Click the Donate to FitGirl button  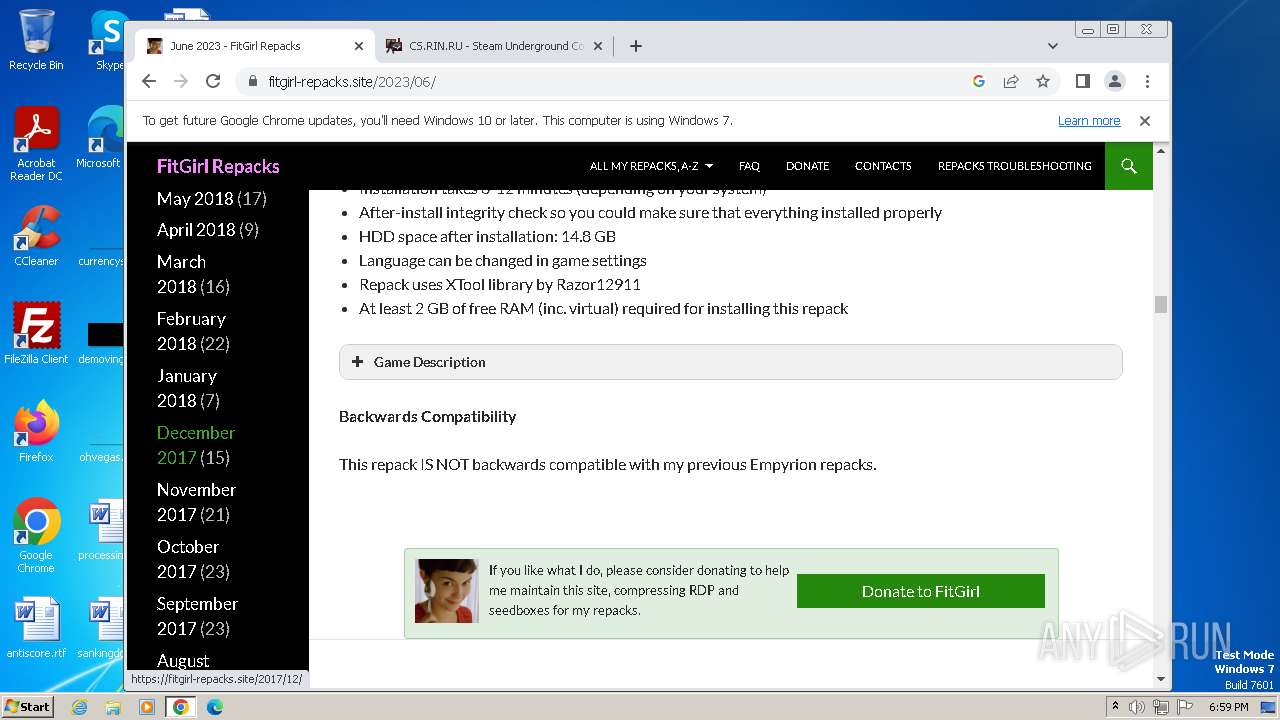[x=920, y=591]
